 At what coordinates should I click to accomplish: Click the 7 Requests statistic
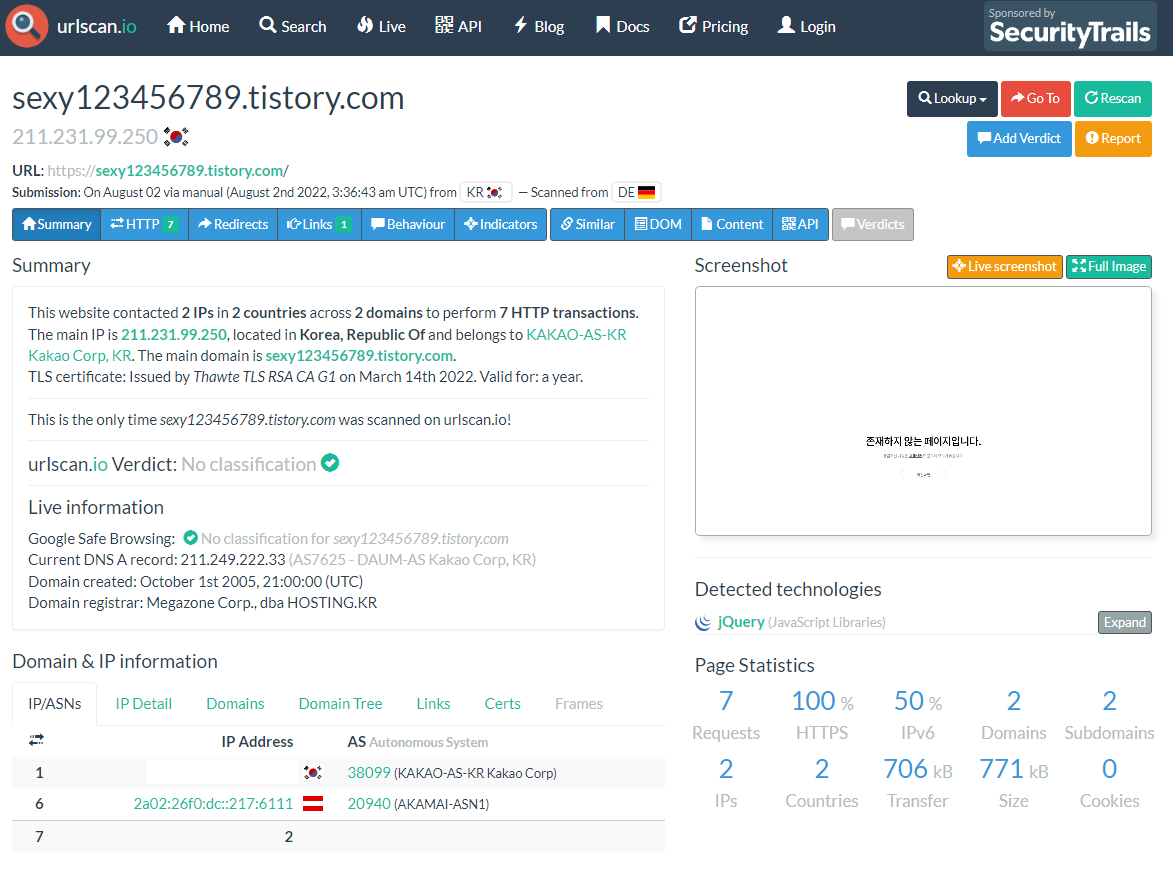coord(726,715)
